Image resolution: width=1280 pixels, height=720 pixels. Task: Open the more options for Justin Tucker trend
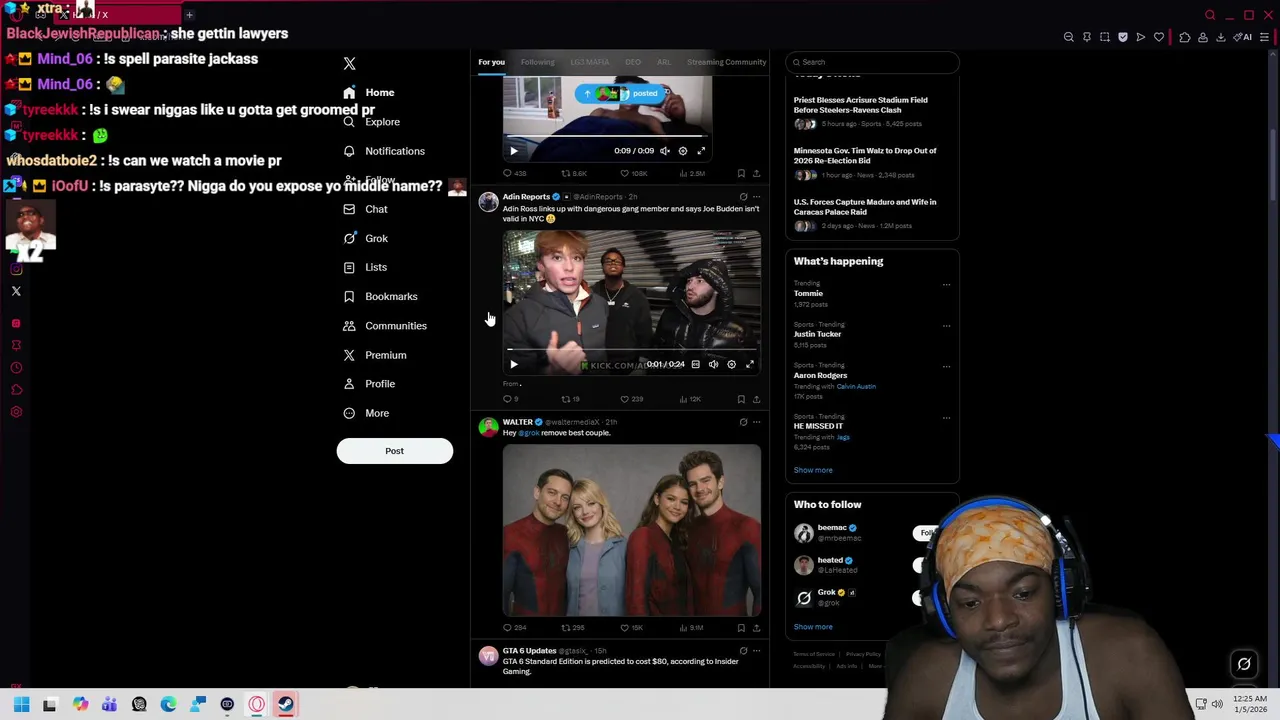pos(946,325)
